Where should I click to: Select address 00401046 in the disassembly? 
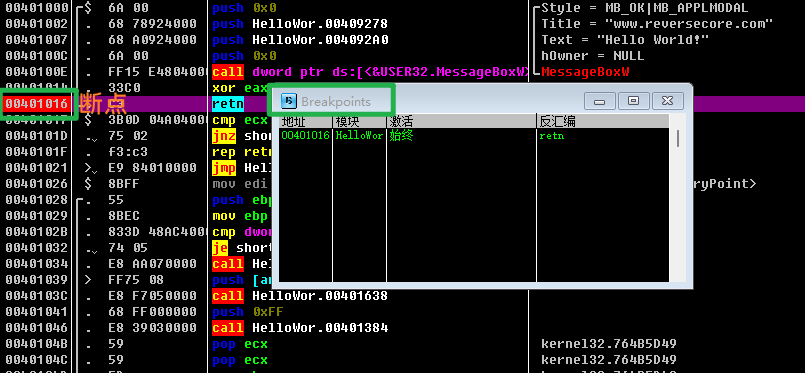(x=36, y=327)
